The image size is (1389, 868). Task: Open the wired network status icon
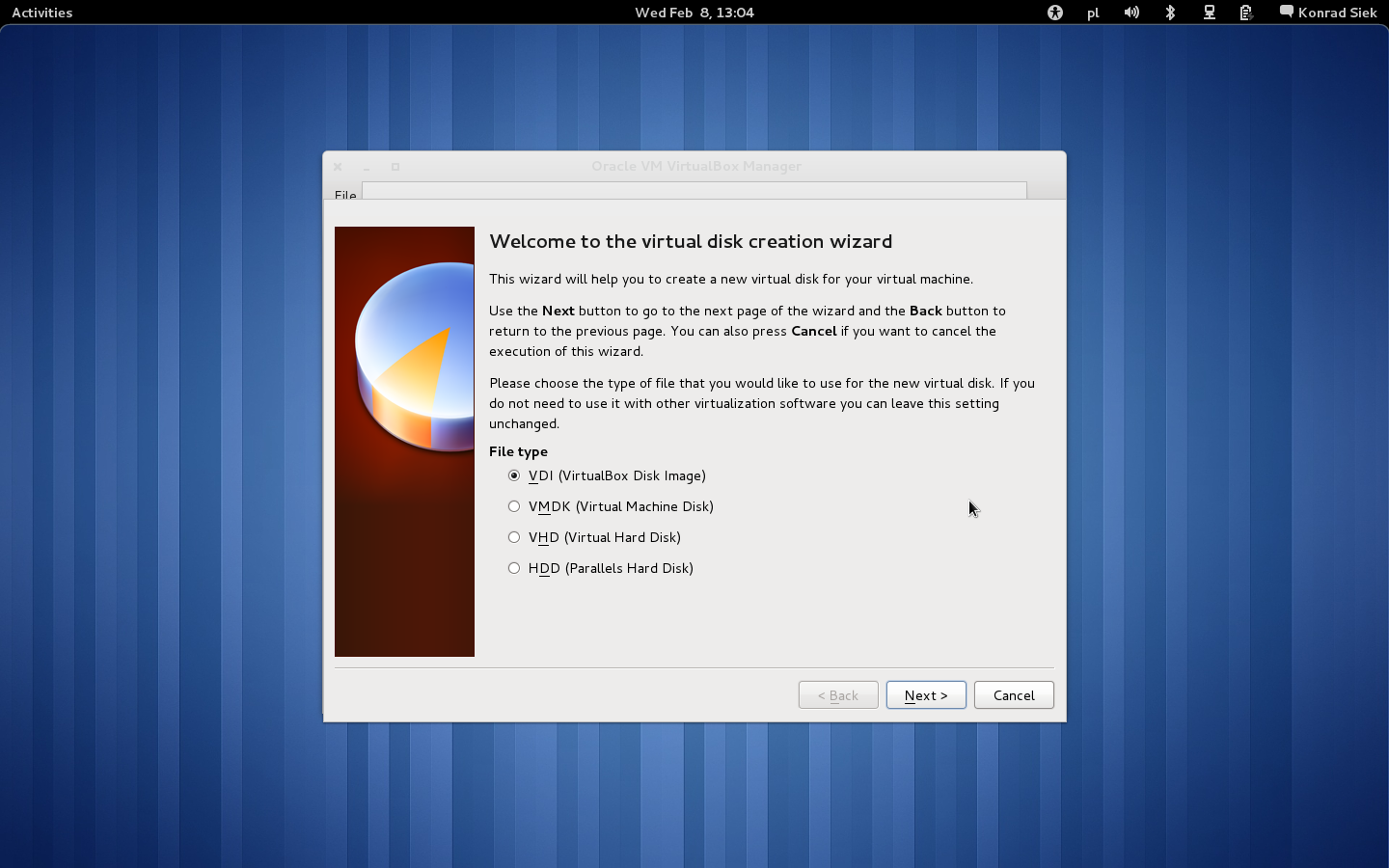coord(1209,13)
